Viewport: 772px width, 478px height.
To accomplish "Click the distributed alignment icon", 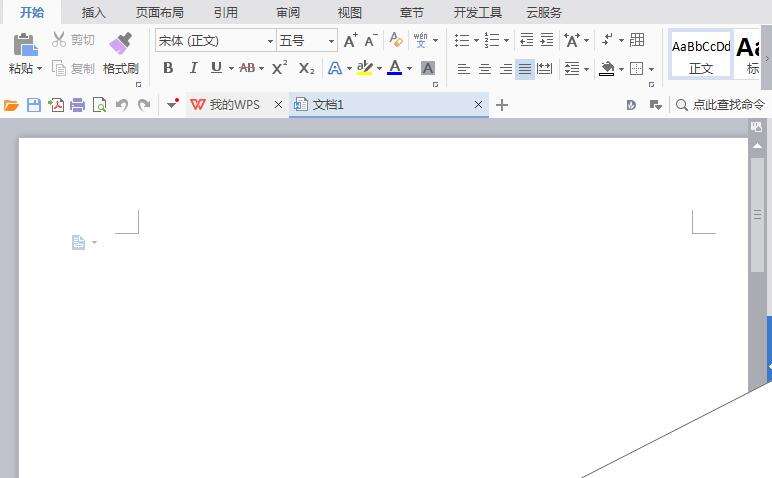I will [545, 68].
